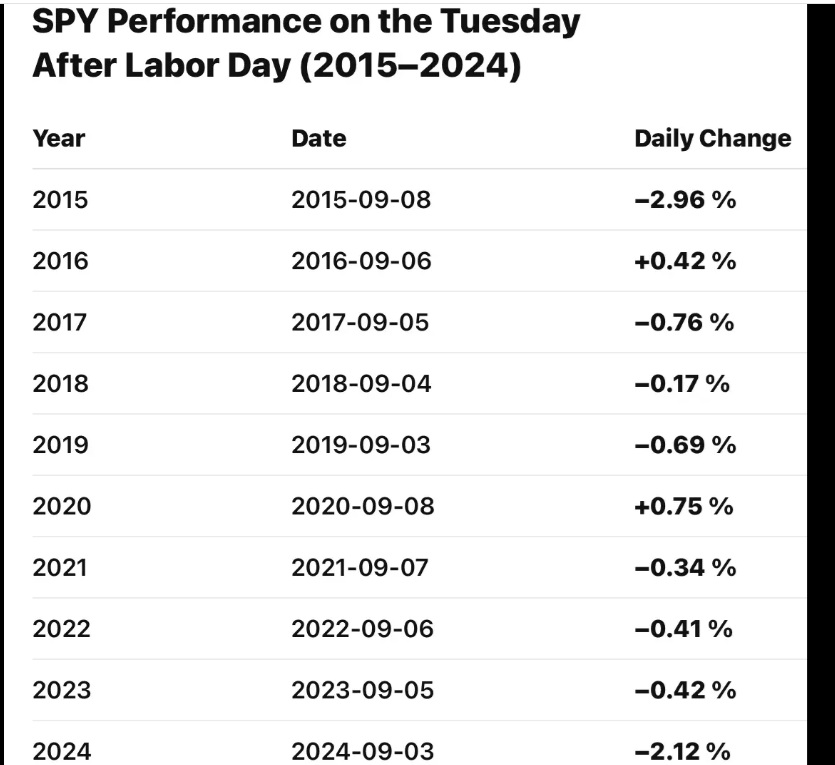
Task: Click the −0.76 % daily change value
Action: 685,322
